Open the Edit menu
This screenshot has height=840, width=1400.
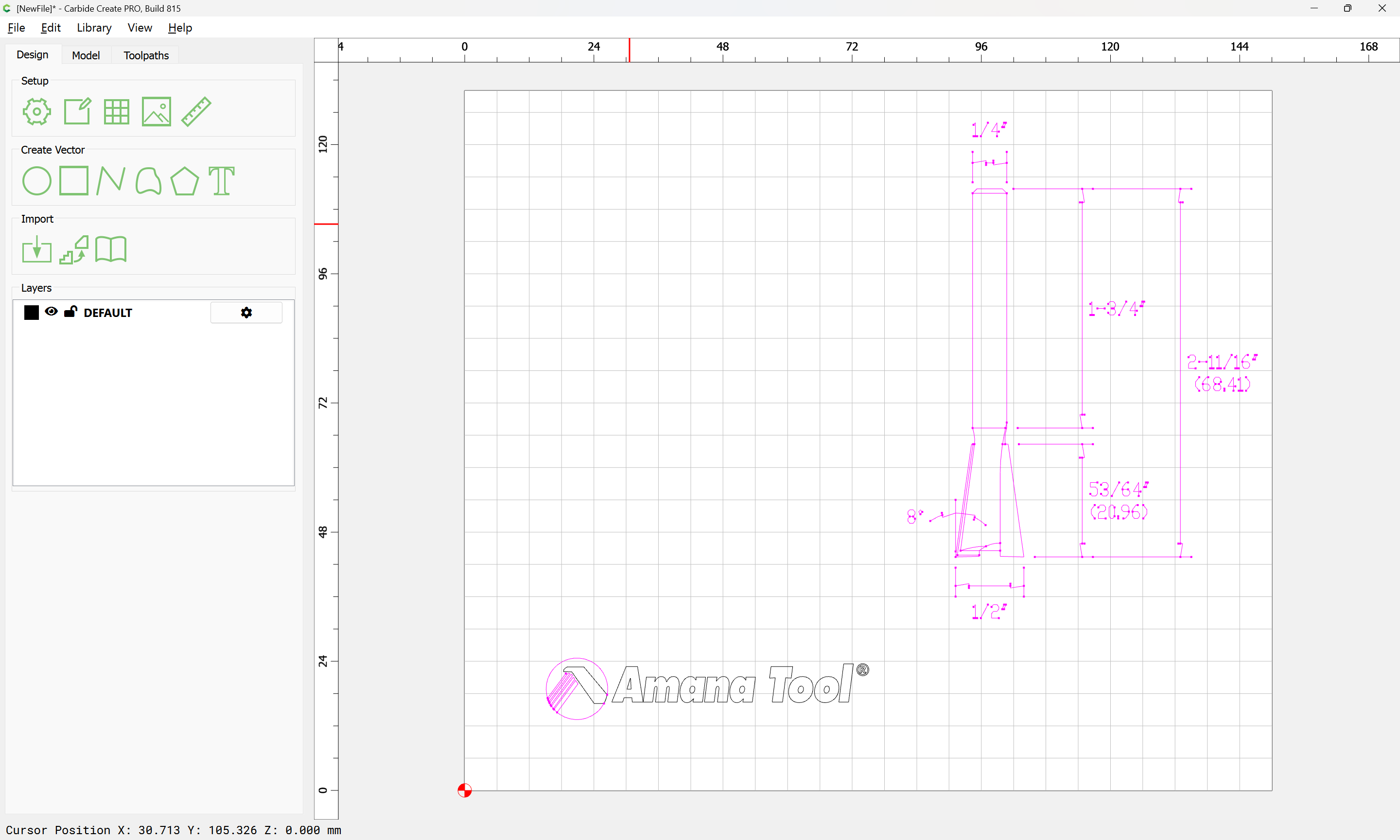point(51,28)
